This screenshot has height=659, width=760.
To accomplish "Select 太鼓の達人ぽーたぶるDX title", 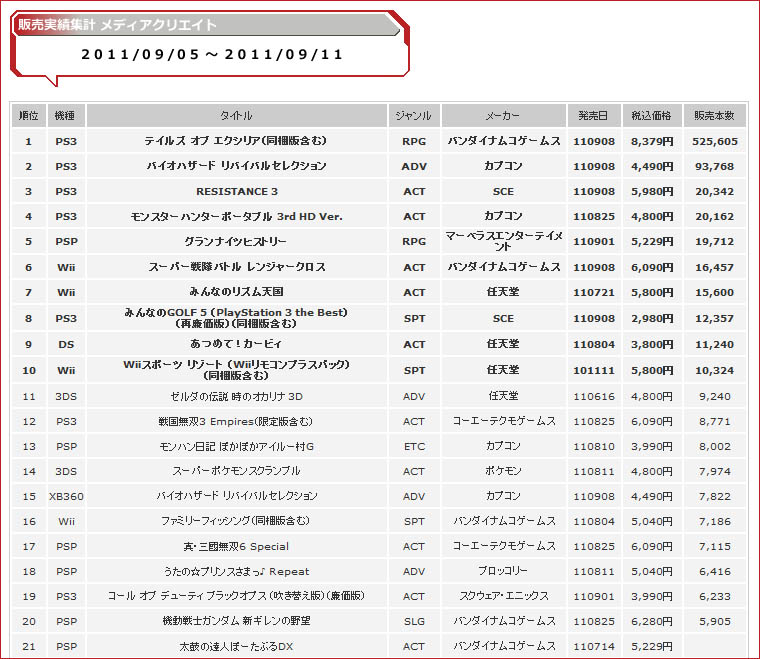I will tap(236, 646).
